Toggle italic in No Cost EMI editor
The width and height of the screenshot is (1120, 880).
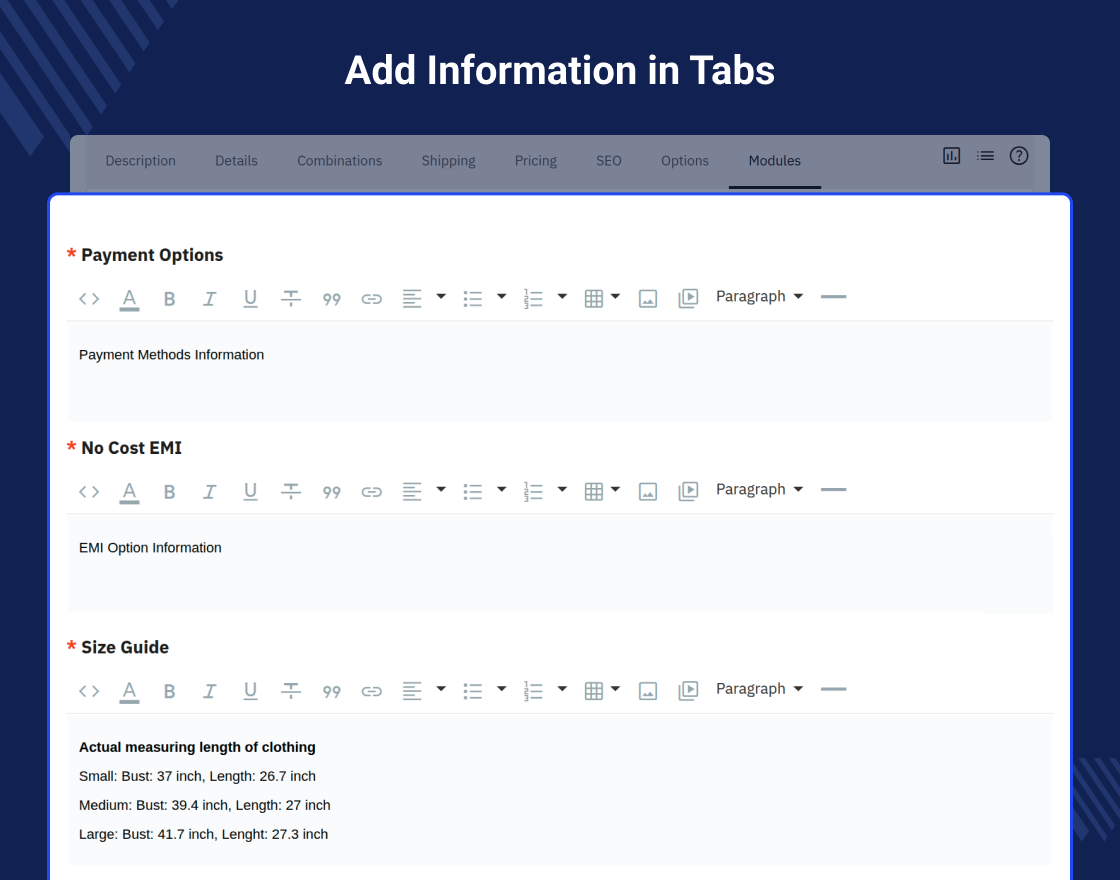tap(209, 492)
